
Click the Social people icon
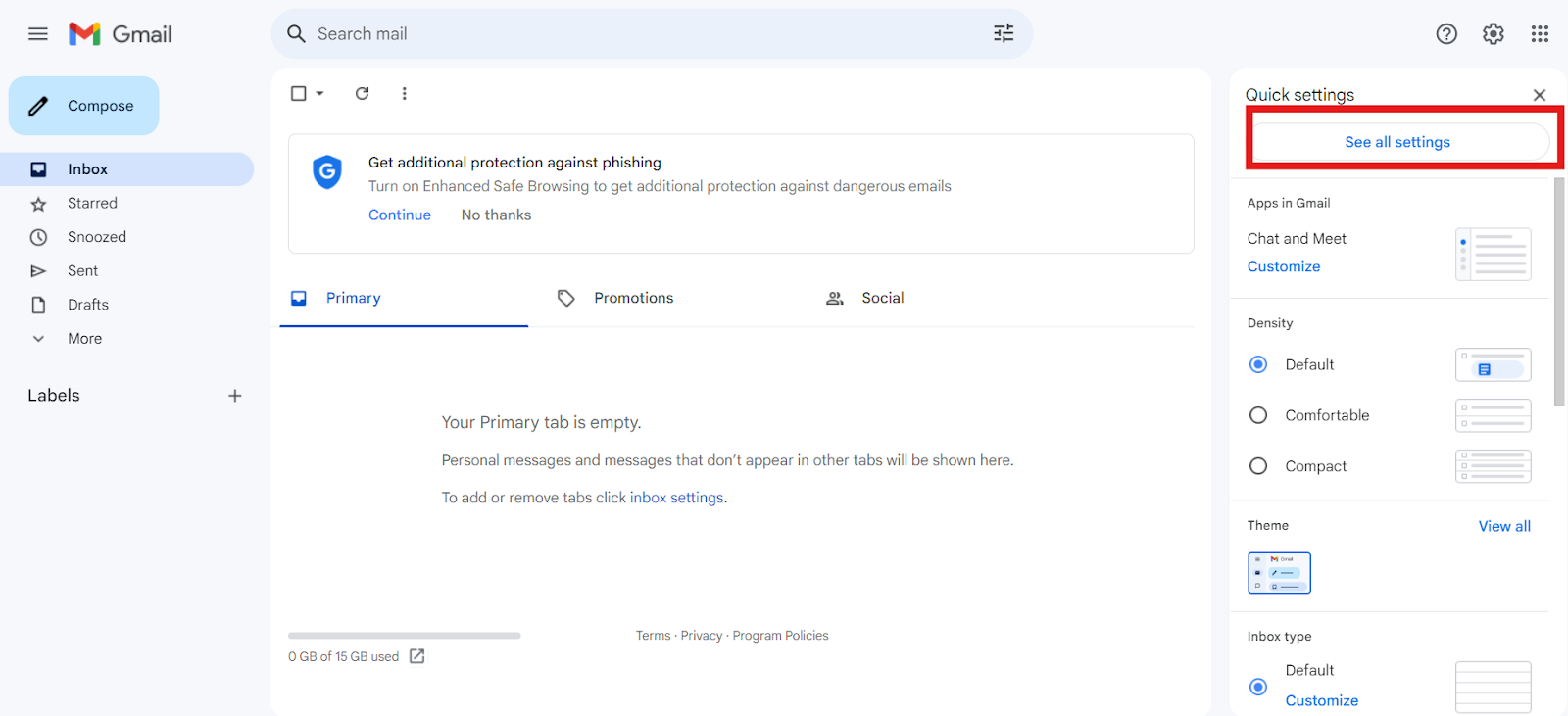[x=834, y=298]
